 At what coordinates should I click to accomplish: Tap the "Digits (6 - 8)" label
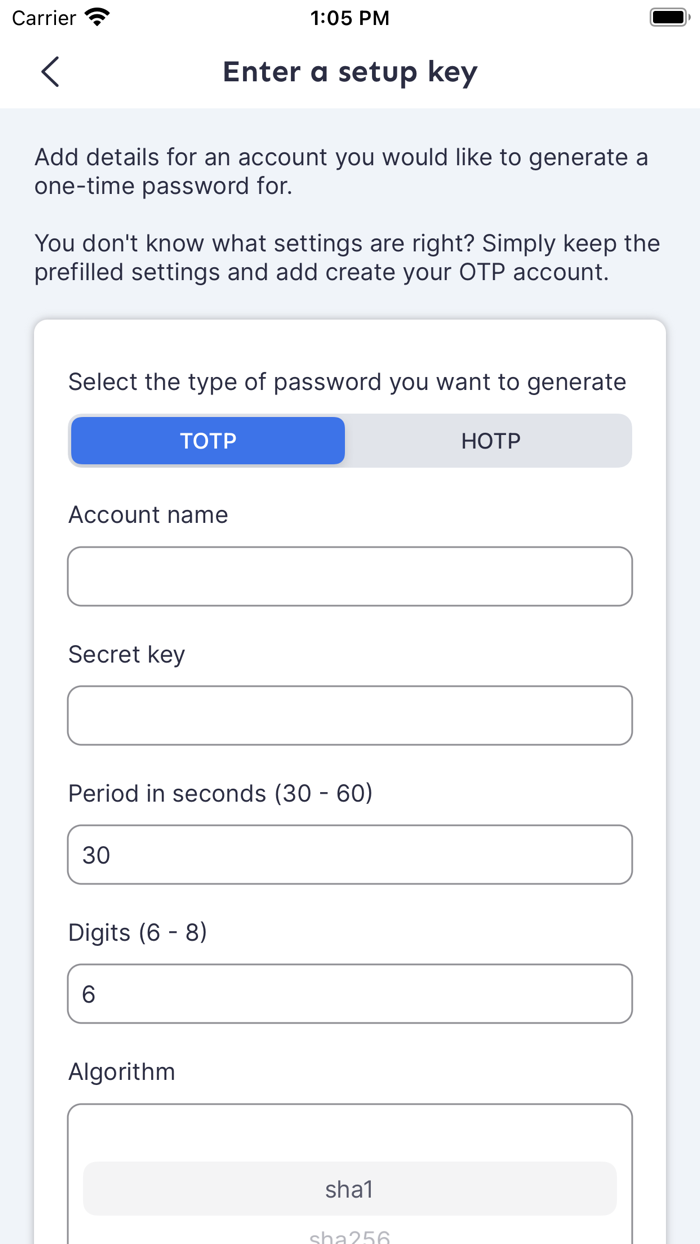coord(137,932)
